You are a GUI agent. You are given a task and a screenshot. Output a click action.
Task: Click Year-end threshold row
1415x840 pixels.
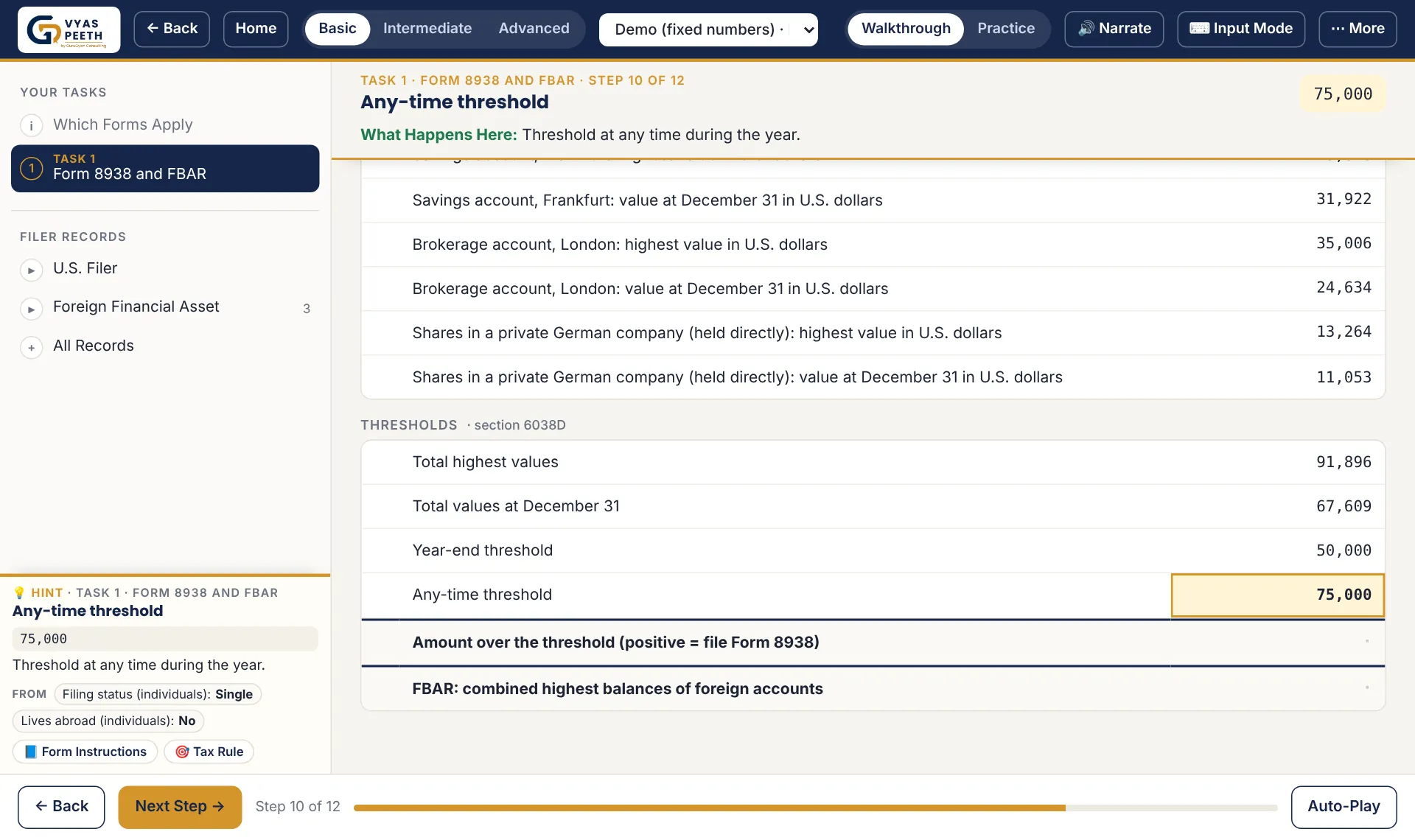click(873, 550)
